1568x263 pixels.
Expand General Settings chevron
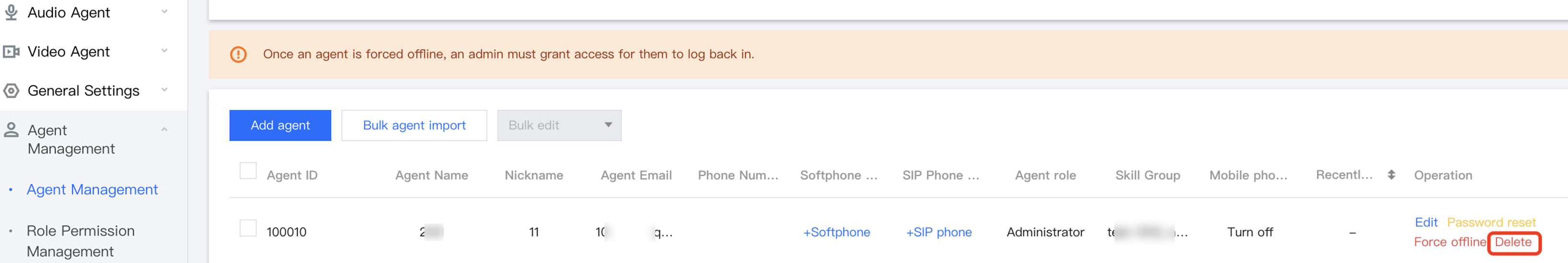[164, 89]
